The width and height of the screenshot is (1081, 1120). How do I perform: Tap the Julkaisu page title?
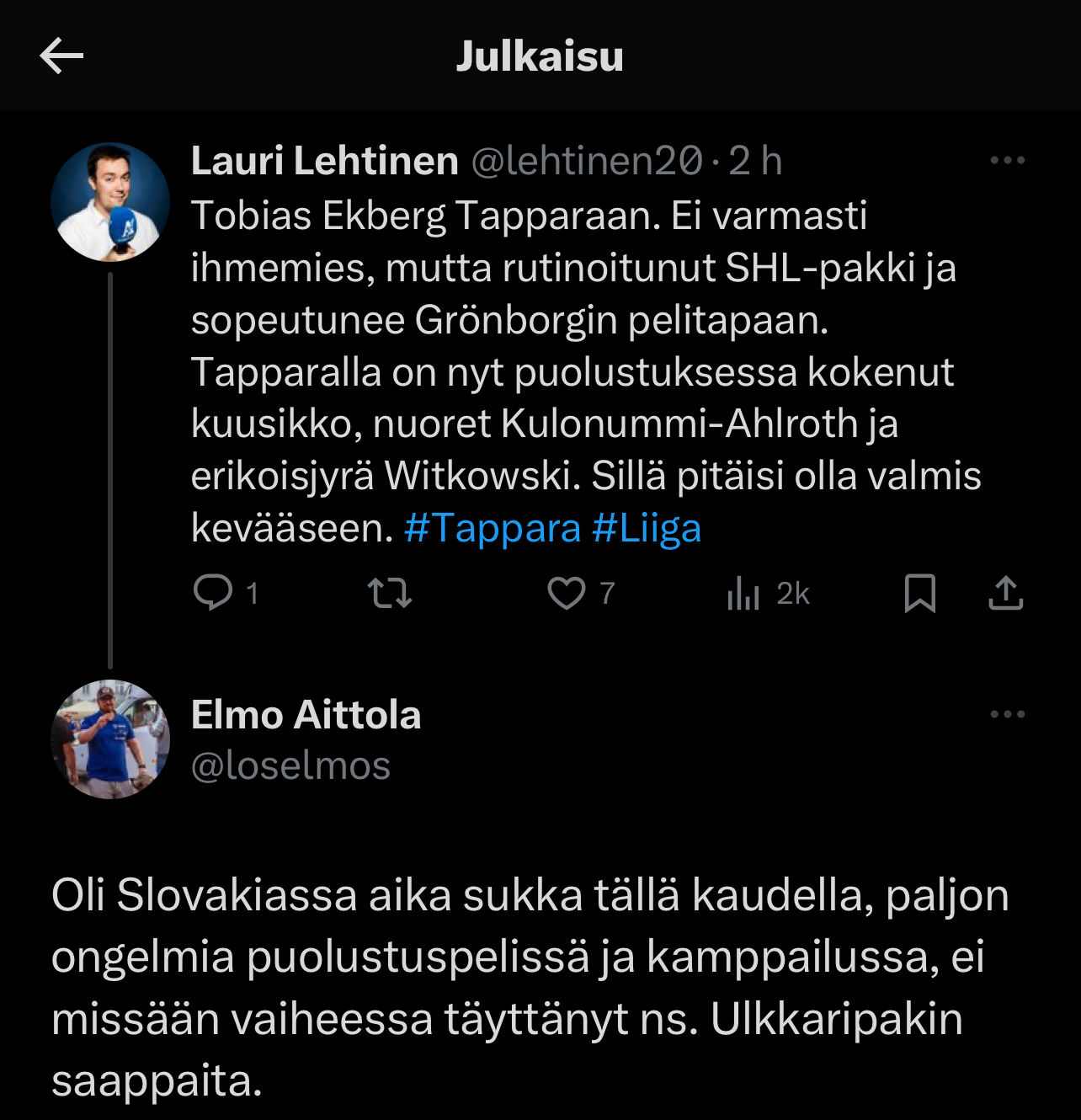tap(540, 56)
